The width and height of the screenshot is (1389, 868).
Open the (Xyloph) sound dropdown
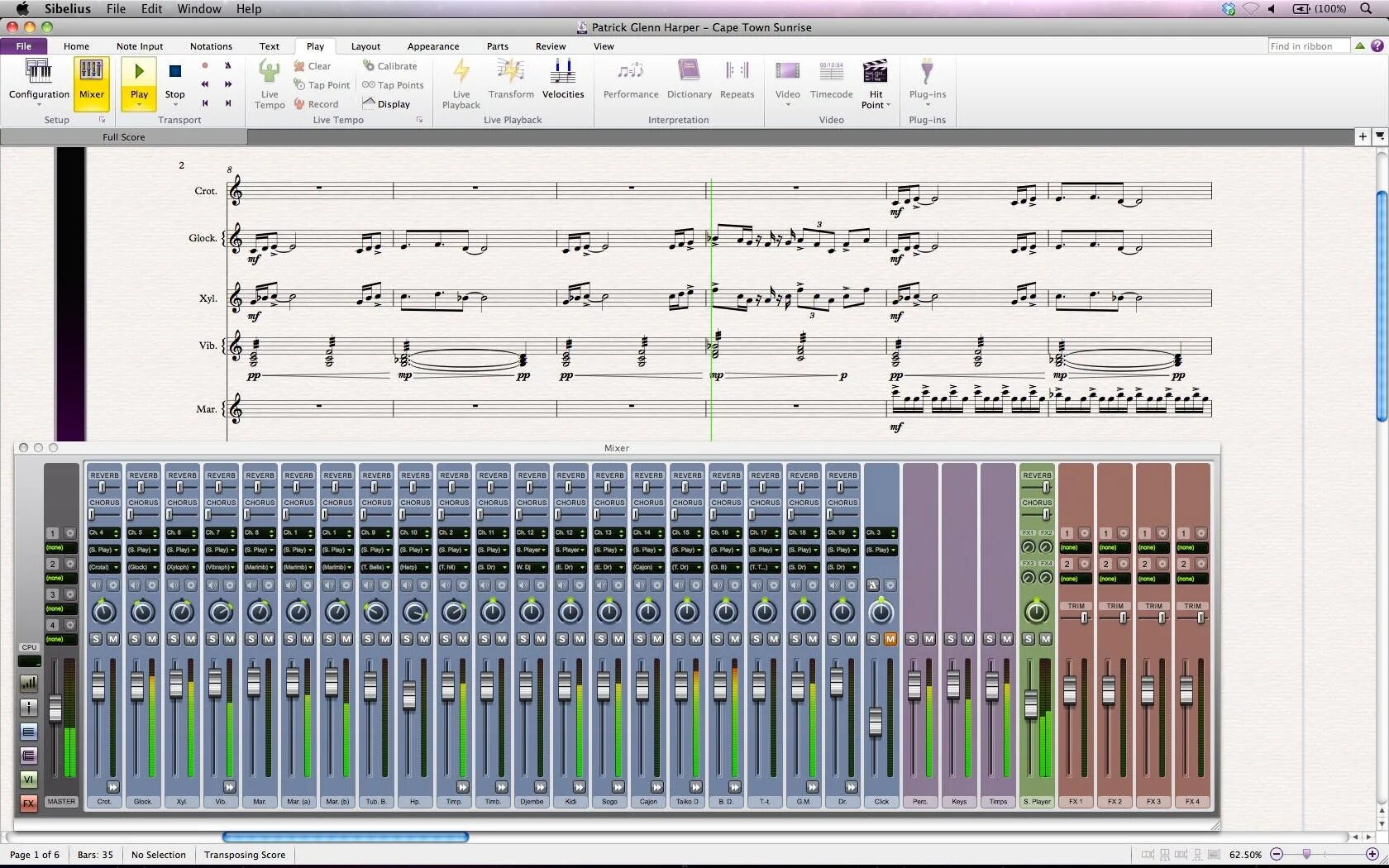pos(182,567)
